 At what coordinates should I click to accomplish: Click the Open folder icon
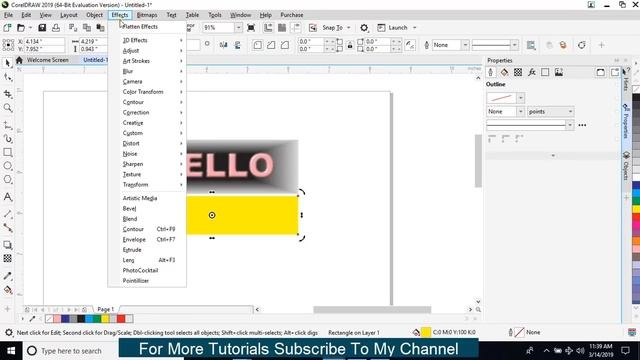(x=21, y=28)
